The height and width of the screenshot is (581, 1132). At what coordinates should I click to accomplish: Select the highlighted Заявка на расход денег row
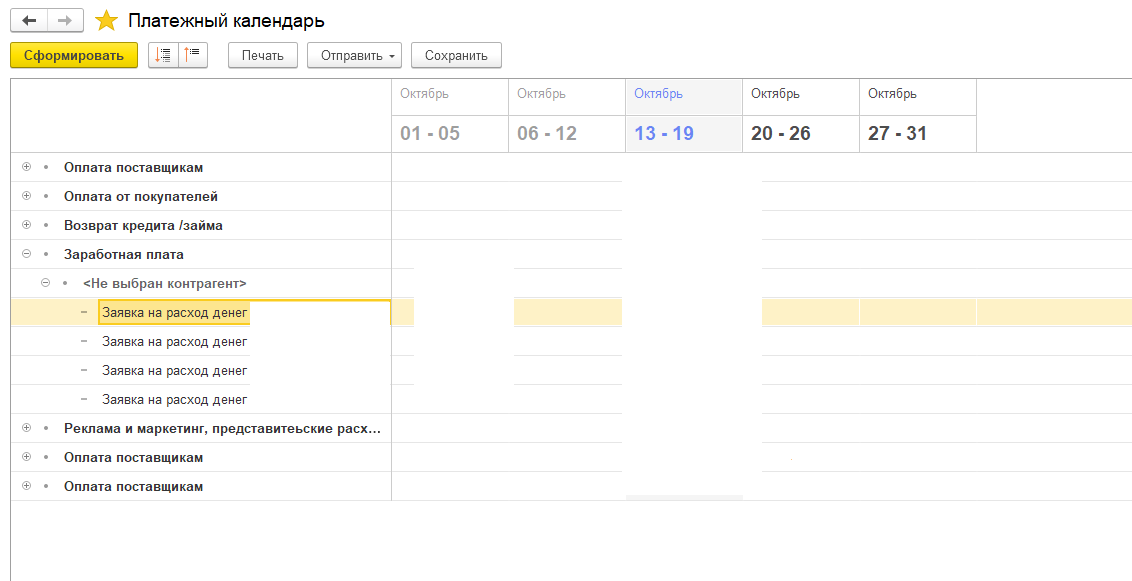[x=174, y=313]
